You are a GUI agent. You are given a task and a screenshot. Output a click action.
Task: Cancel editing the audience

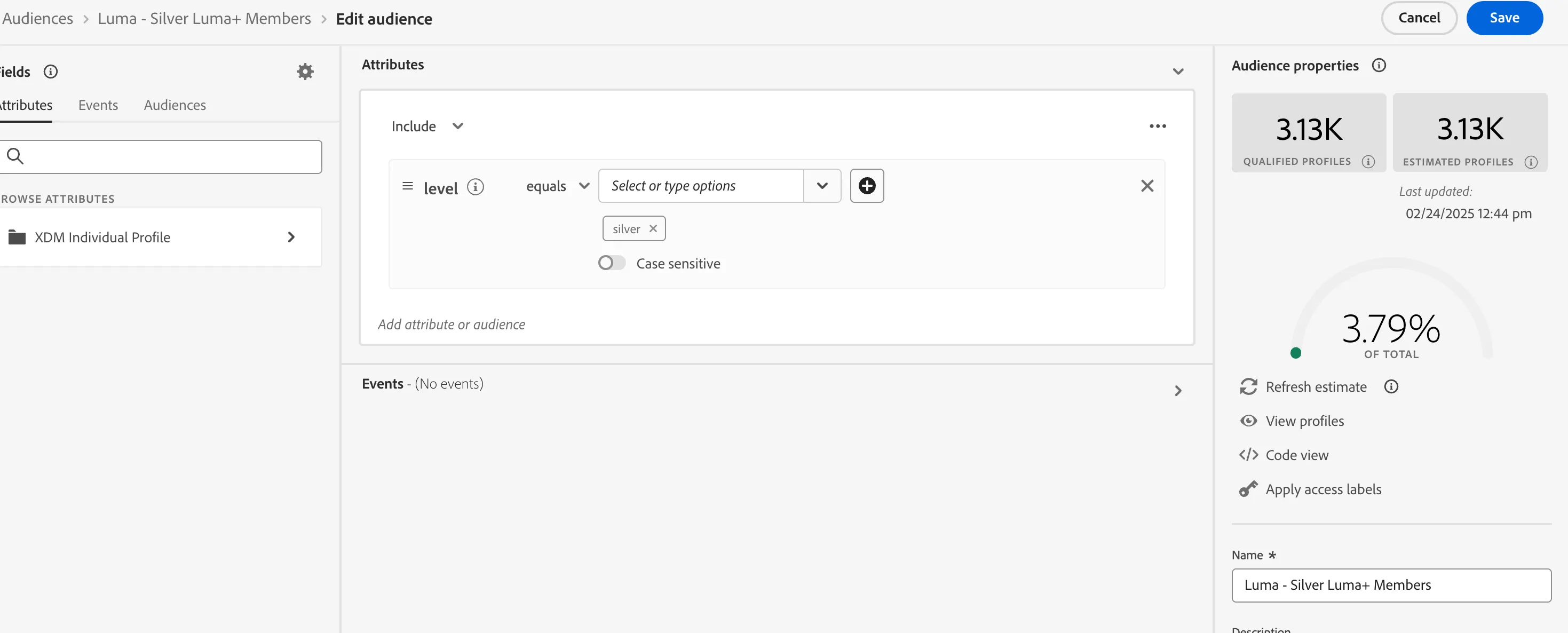click(x=1419, y=18)
